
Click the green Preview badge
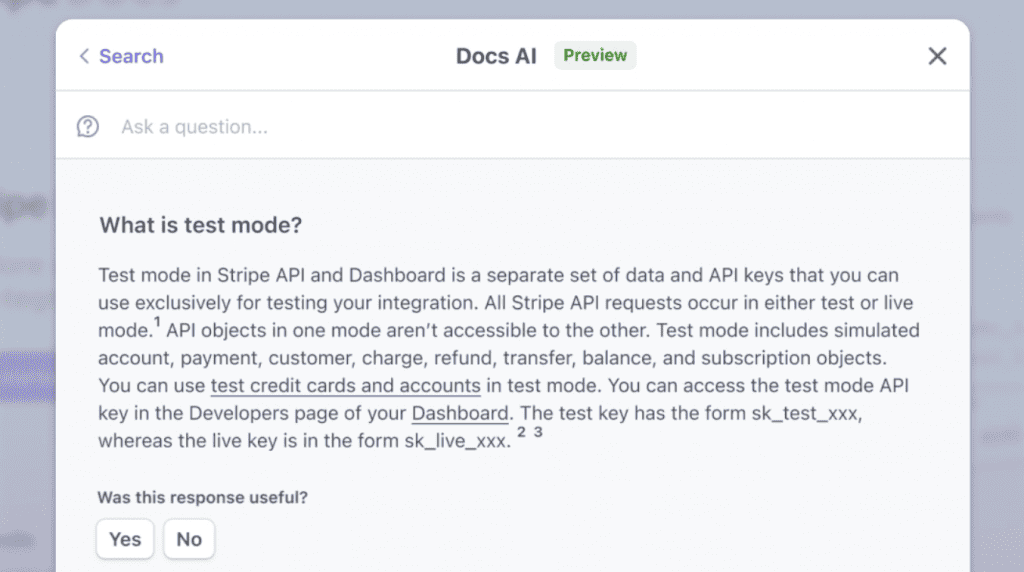click(x=595, y=55)
